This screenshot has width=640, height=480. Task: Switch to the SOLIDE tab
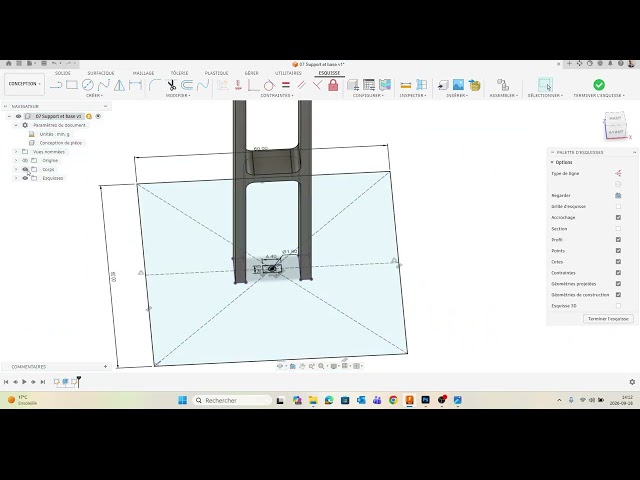point(63,73)
